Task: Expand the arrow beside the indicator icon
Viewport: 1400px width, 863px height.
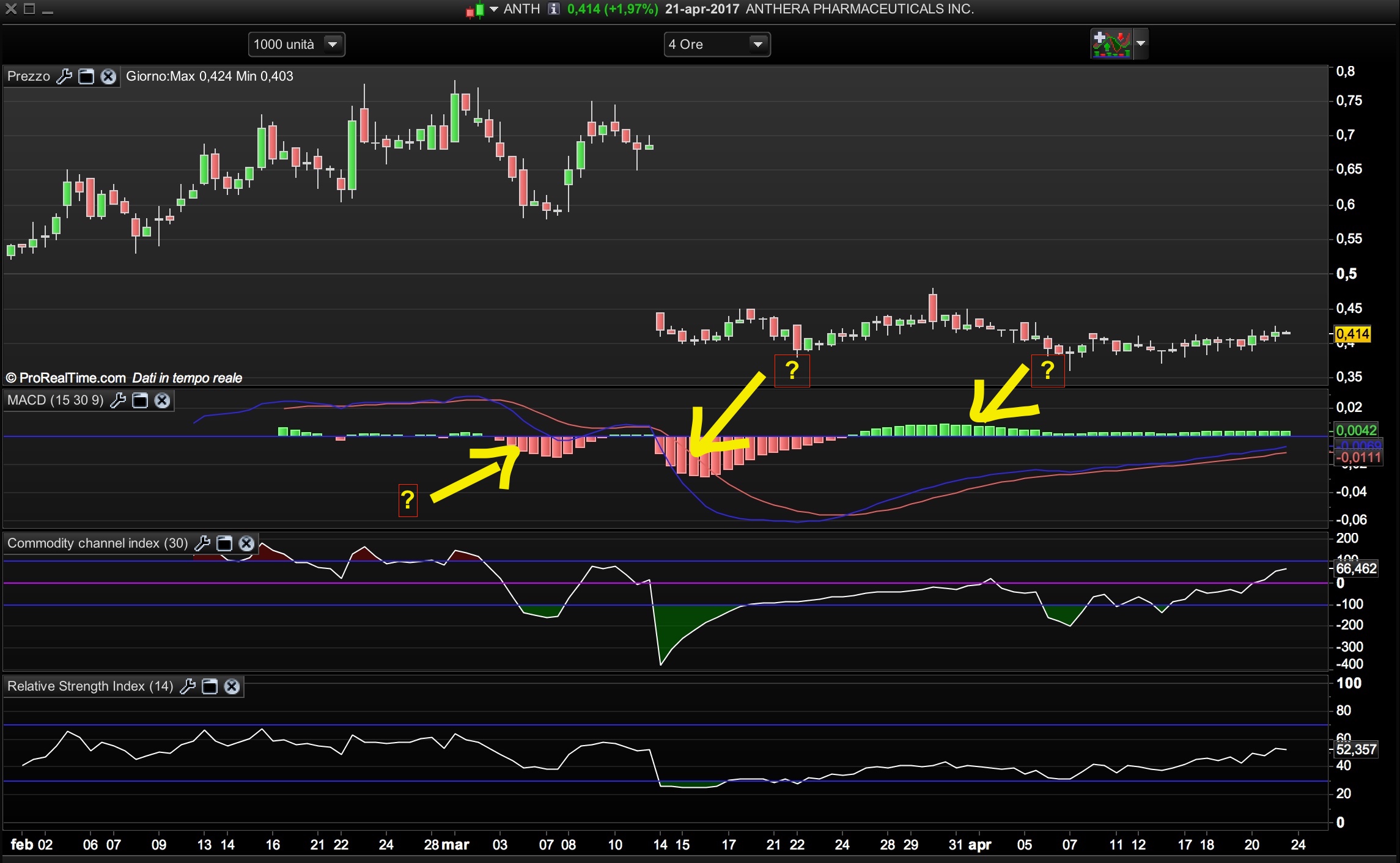Action: [x=1140, y=44]
